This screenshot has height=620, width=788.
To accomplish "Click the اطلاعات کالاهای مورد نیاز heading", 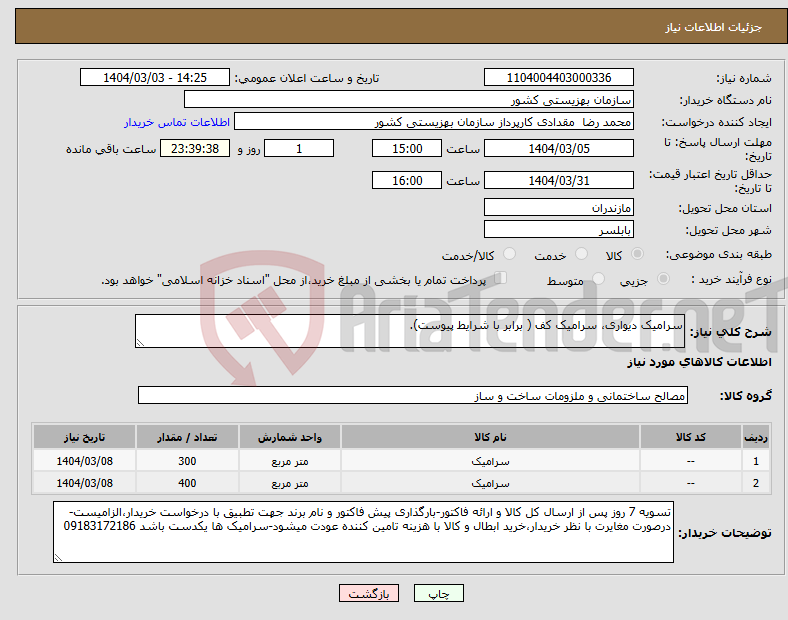I will (x=699, y=362).
